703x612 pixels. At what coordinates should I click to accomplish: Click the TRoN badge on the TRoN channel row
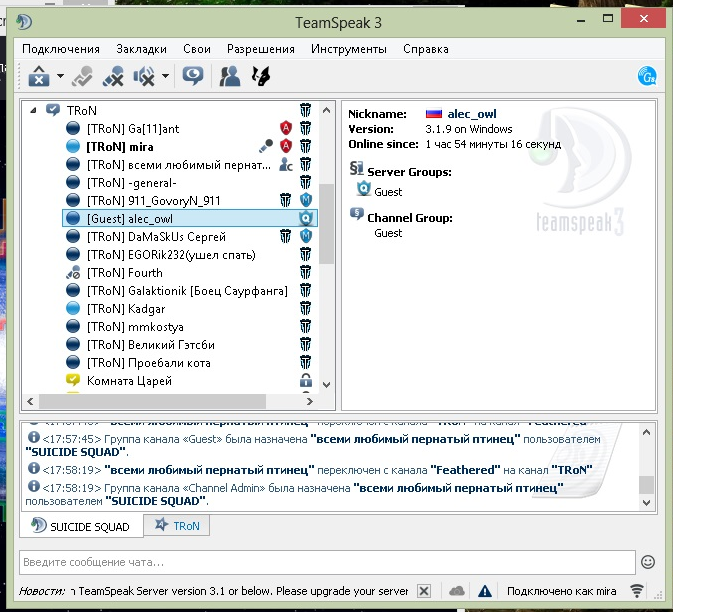306,110
